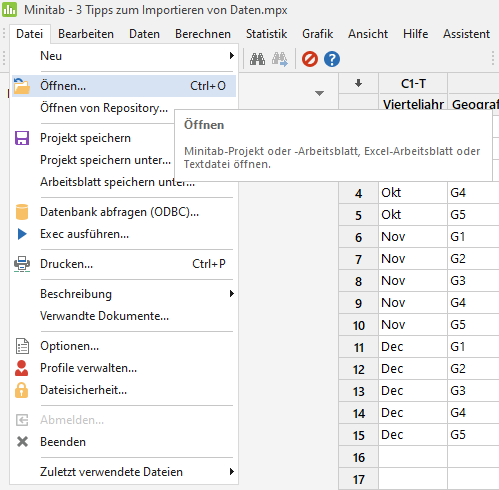The width and height of the screenshot is (499, 490).
Task: Open the Statistik menu
Action: pos(267,34)
